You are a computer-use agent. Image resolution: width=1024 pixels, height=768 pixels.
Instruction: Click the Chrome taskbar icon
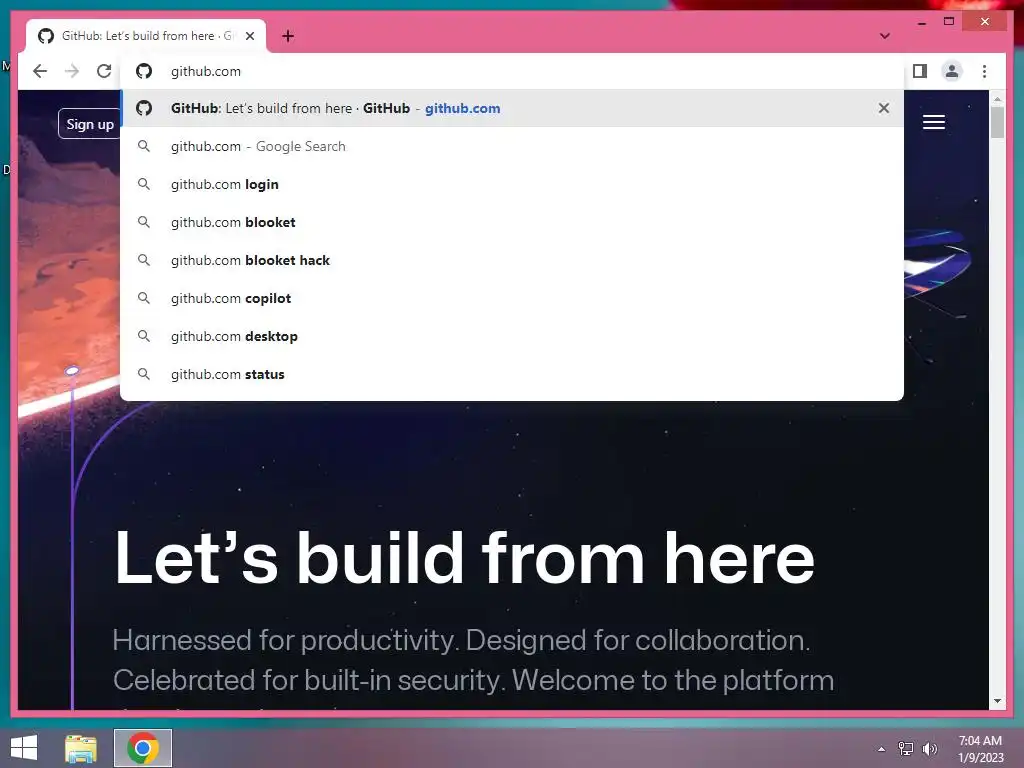pos(143,748)
